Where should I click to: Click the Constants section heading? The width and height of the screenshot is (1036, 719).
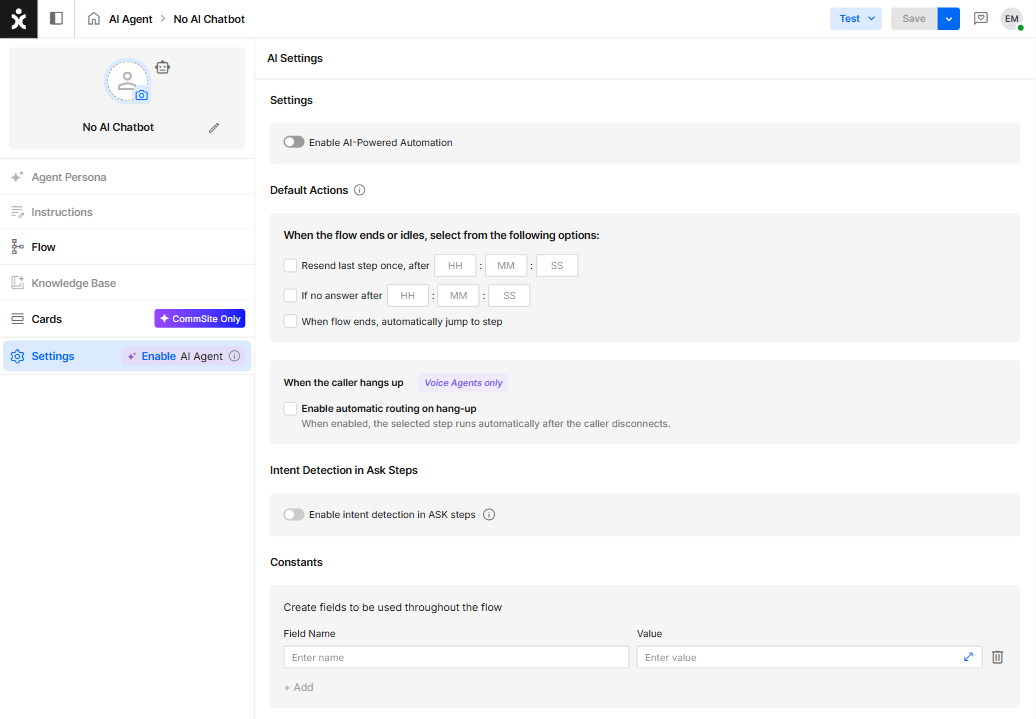pos(296,562)
